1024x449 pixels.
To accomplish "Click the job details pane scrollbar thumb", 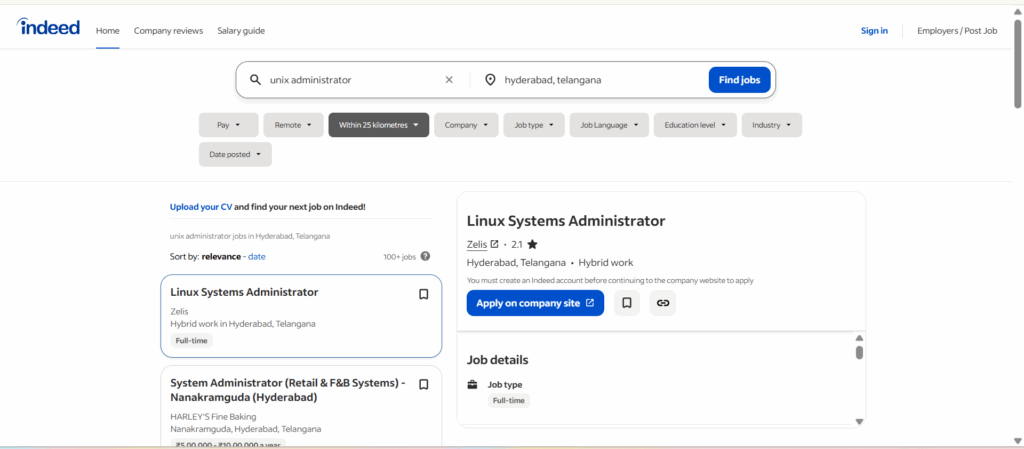I will (859, 352).
